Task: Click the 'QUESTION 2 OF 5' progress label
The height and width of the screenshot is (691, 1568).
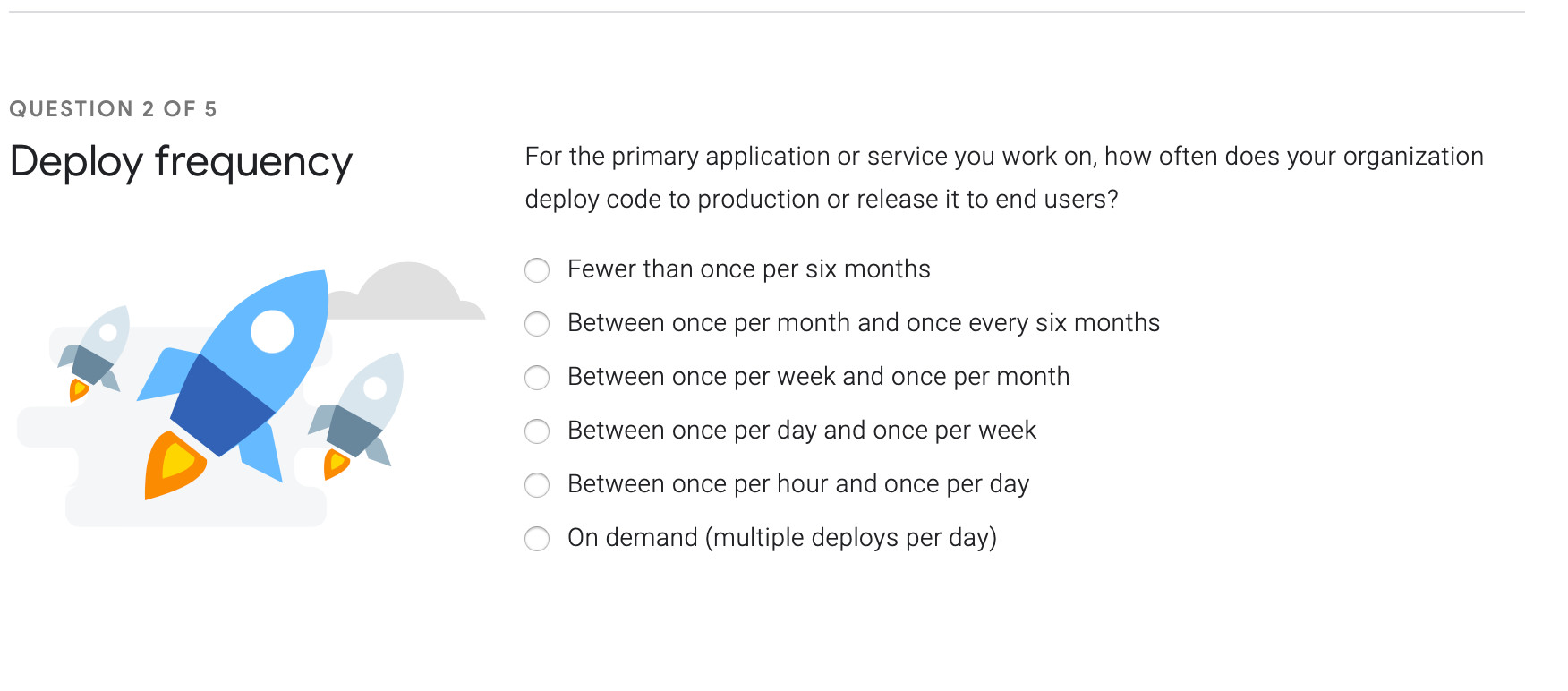Action: point(113,109)
